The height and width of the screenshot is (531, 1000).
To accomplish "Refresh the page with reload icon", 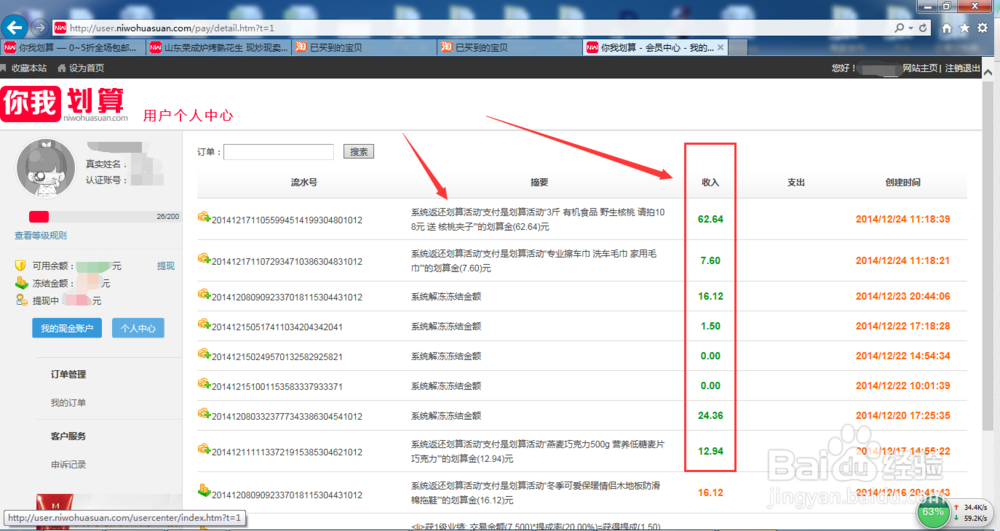I will coord(923,28).
